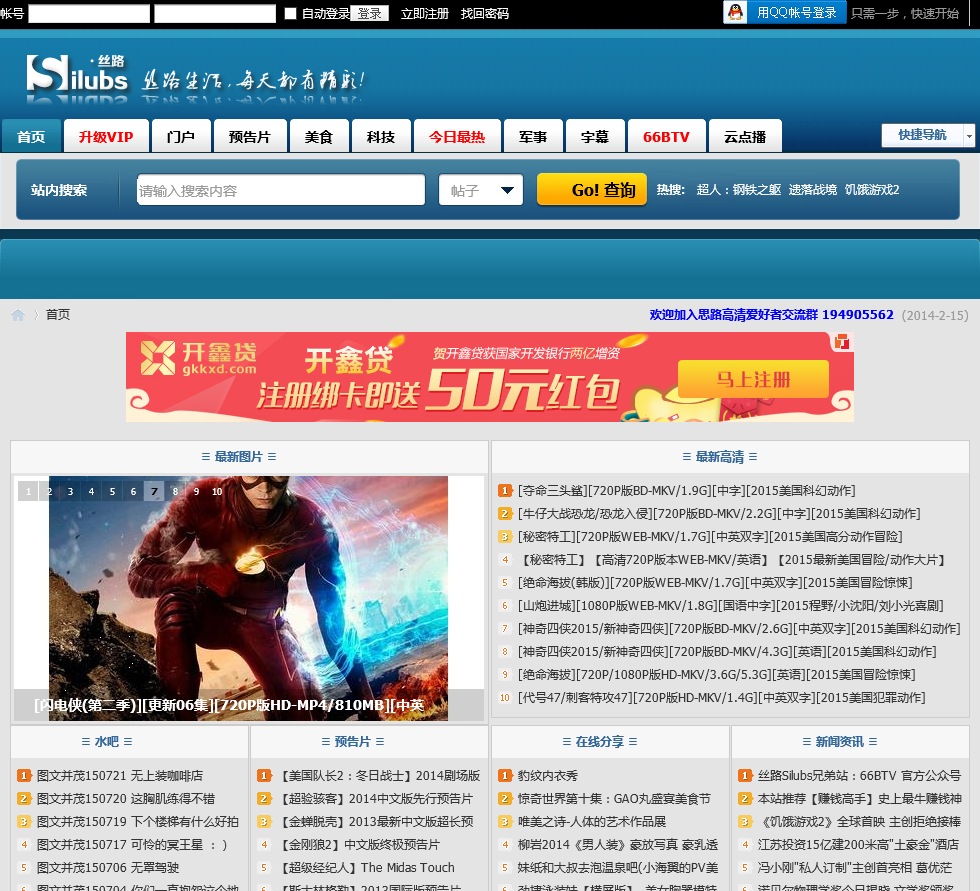Select slideshow page number 7
The width and height of the screenshot is (980, 891).
(154, 491)
